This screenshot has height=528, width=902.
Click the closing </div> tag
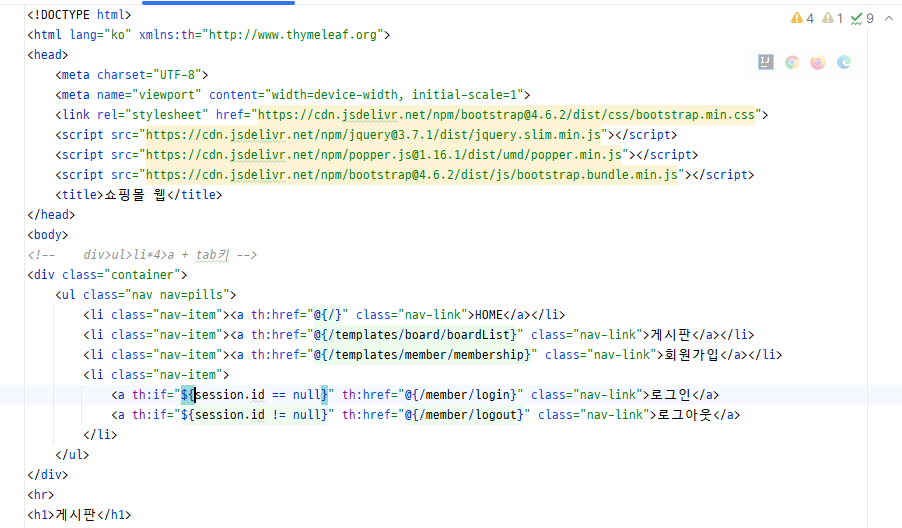coord(48,475)
